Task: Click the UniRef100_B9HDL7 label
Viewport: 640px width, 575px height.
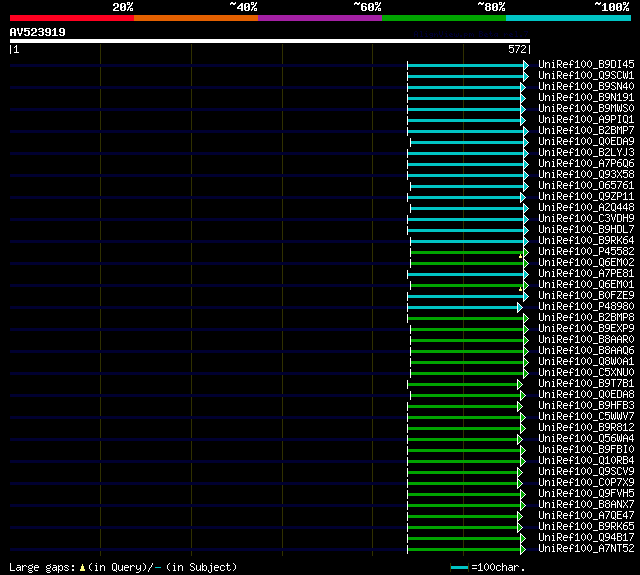Action: (x=586, y=230)
